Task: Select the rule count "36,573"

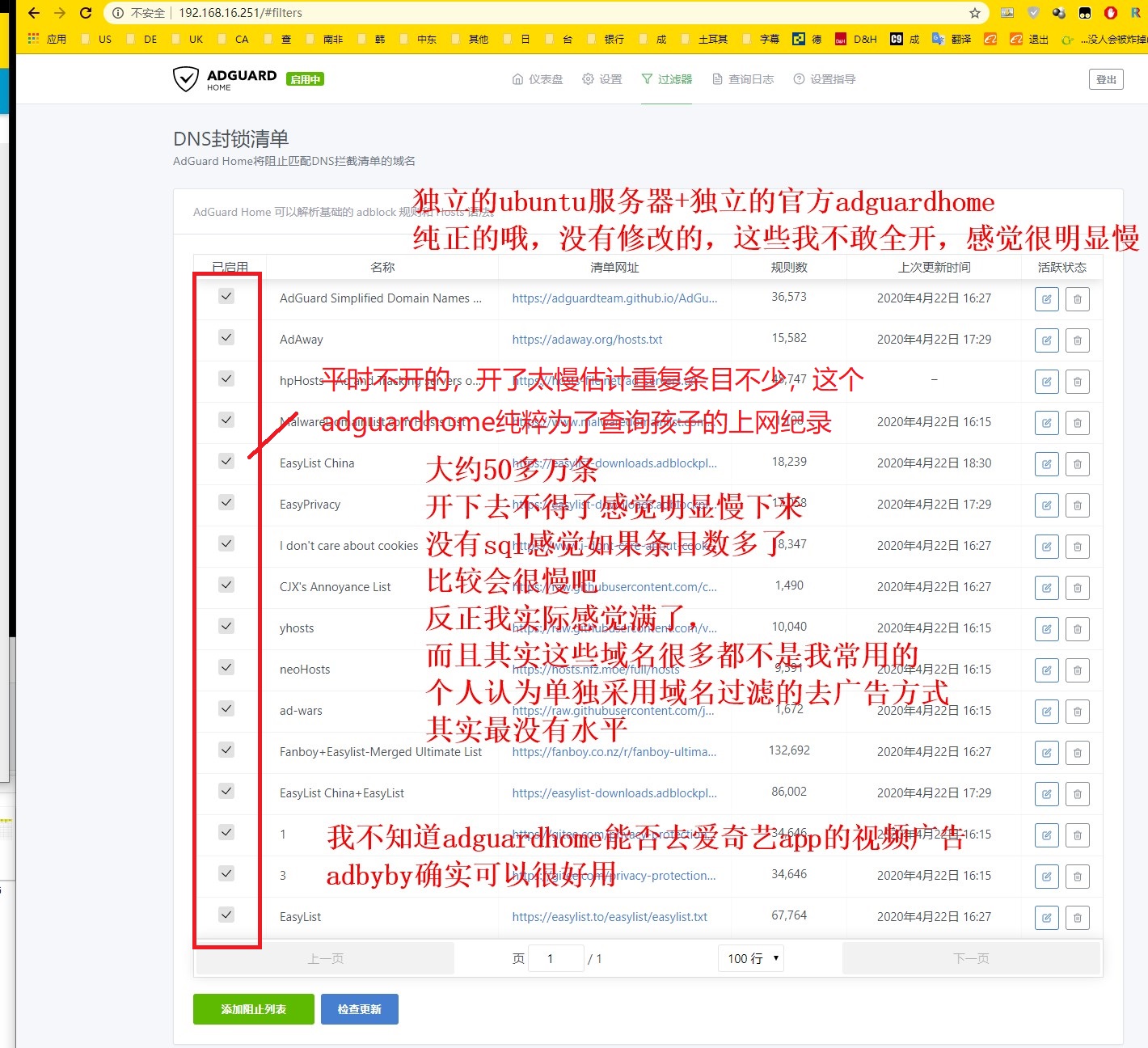Action: [789, 297]
